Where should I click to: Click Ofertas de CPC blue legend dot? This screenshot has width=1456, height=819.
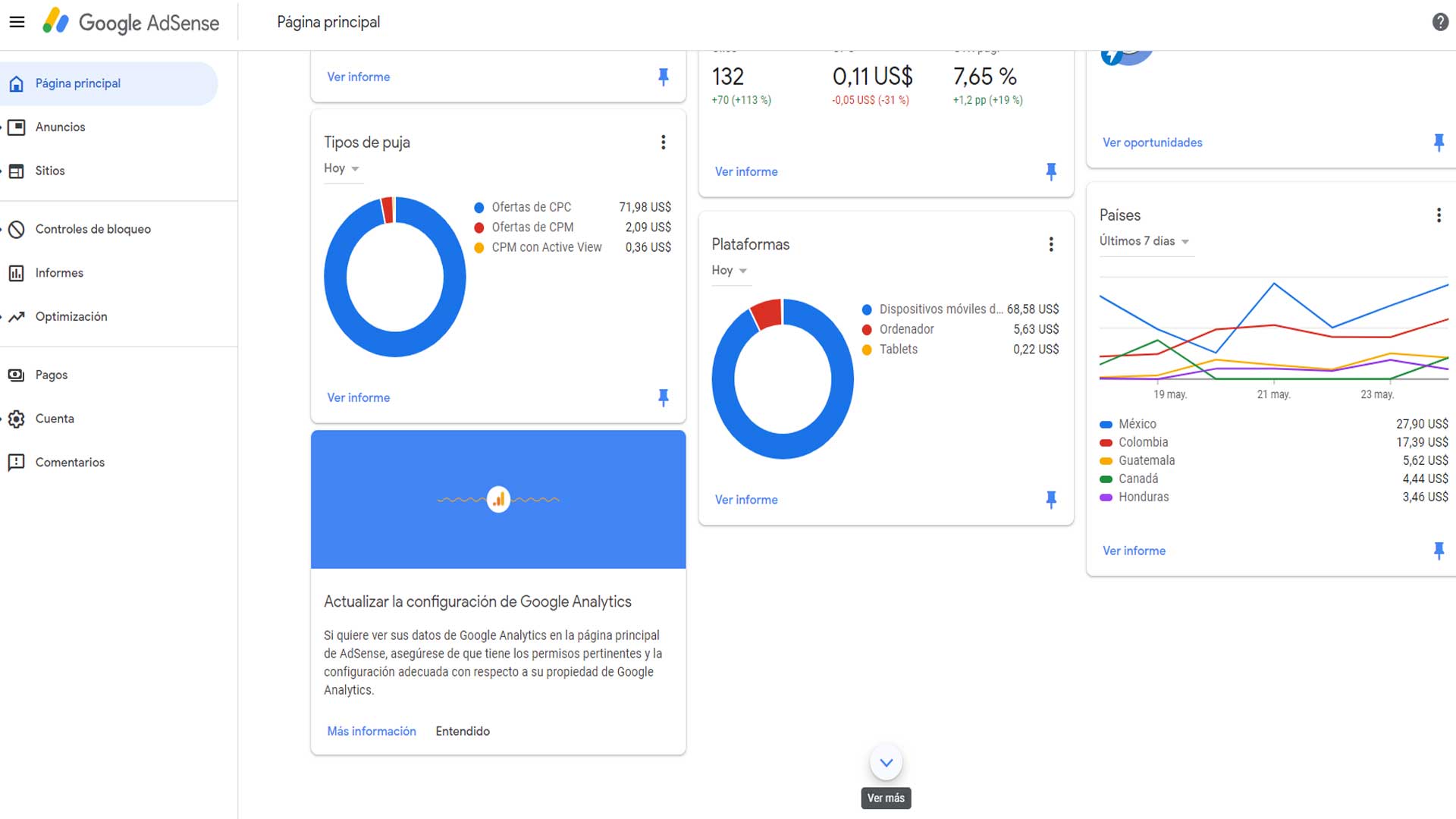(479, 208)
